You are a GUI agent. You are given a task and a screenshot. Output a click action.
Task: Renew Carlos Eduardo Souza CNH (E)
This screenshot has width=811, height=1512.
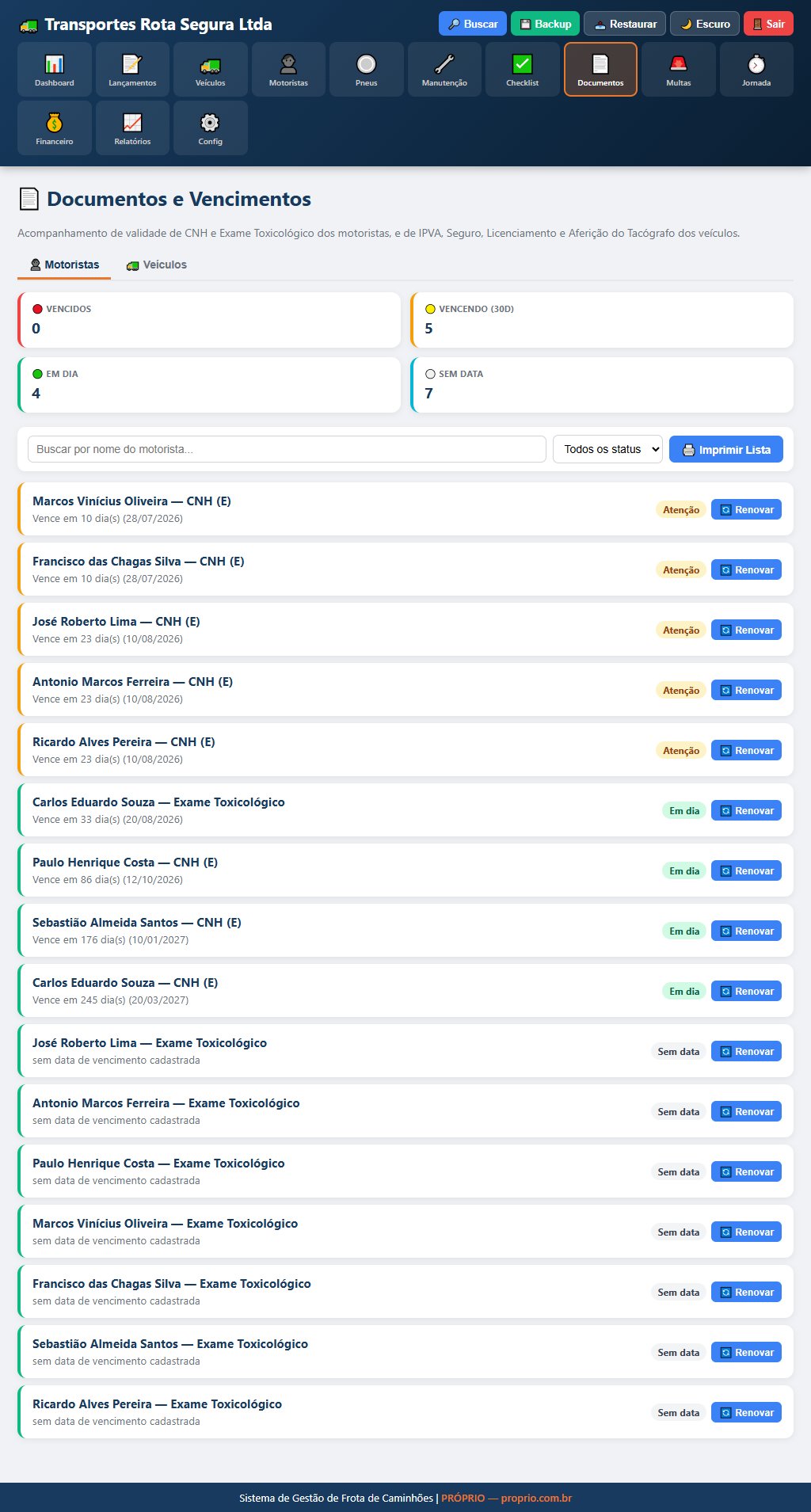(x=746, y=991)
